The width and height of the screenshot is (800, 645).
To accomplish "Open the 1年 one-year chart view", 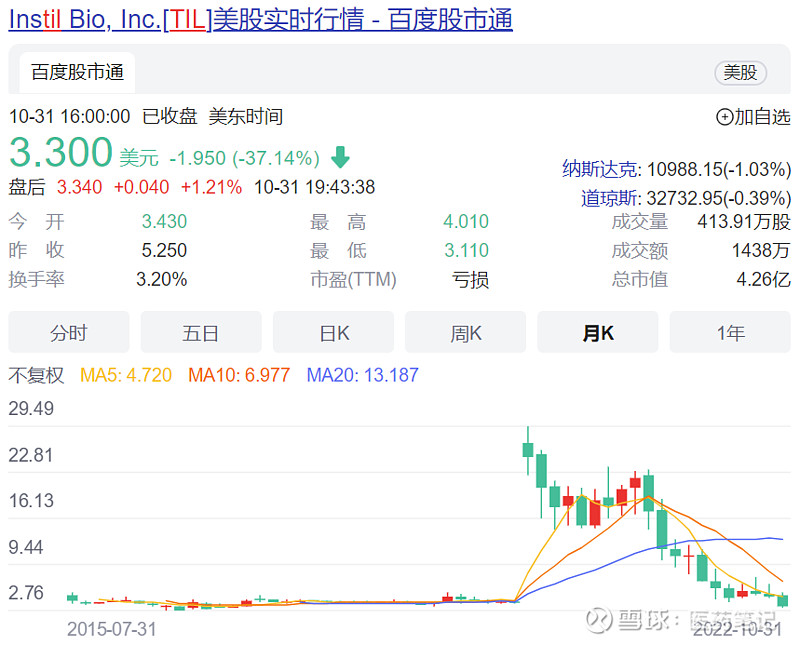I will pyautogui.click(x=730, y=332).
